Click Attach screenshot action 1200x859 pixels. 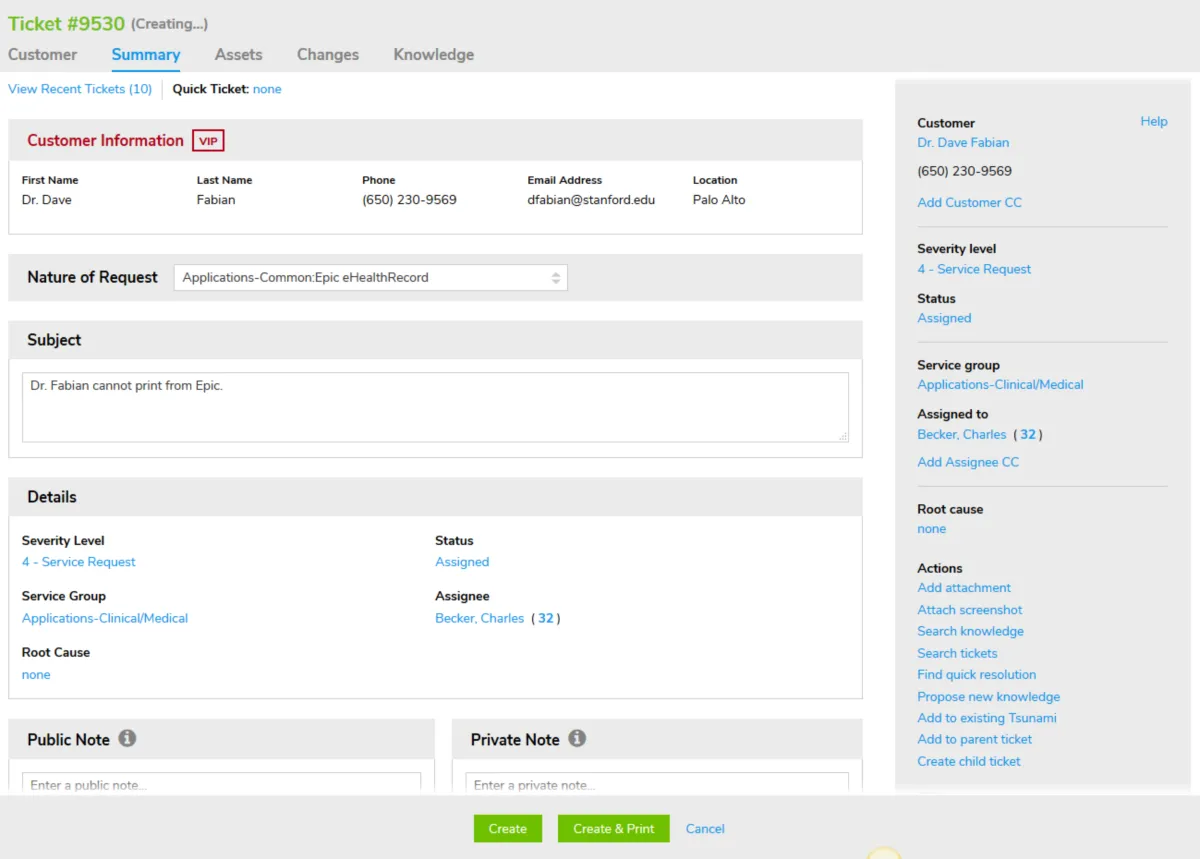click(x=969, y=610)
